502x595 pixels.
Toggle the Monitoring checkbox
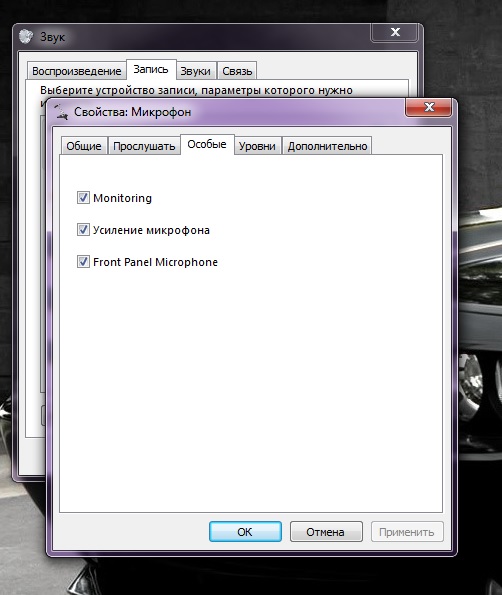pyautogui.click(x=83, y=198)
